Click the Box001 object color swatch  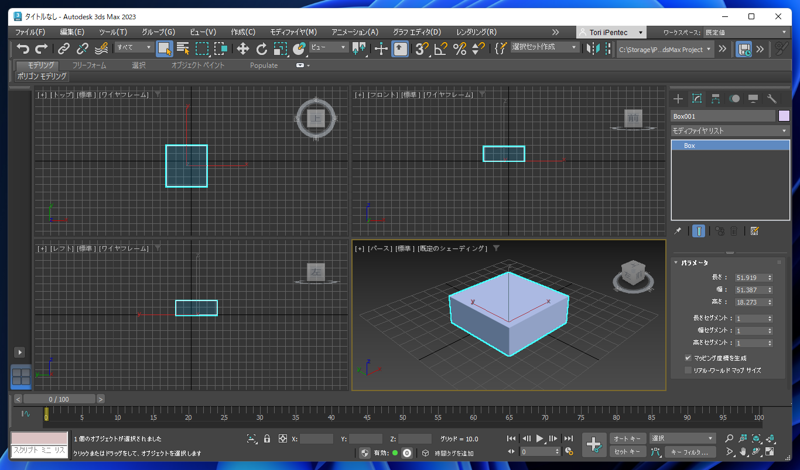click(x=784, y=116)
